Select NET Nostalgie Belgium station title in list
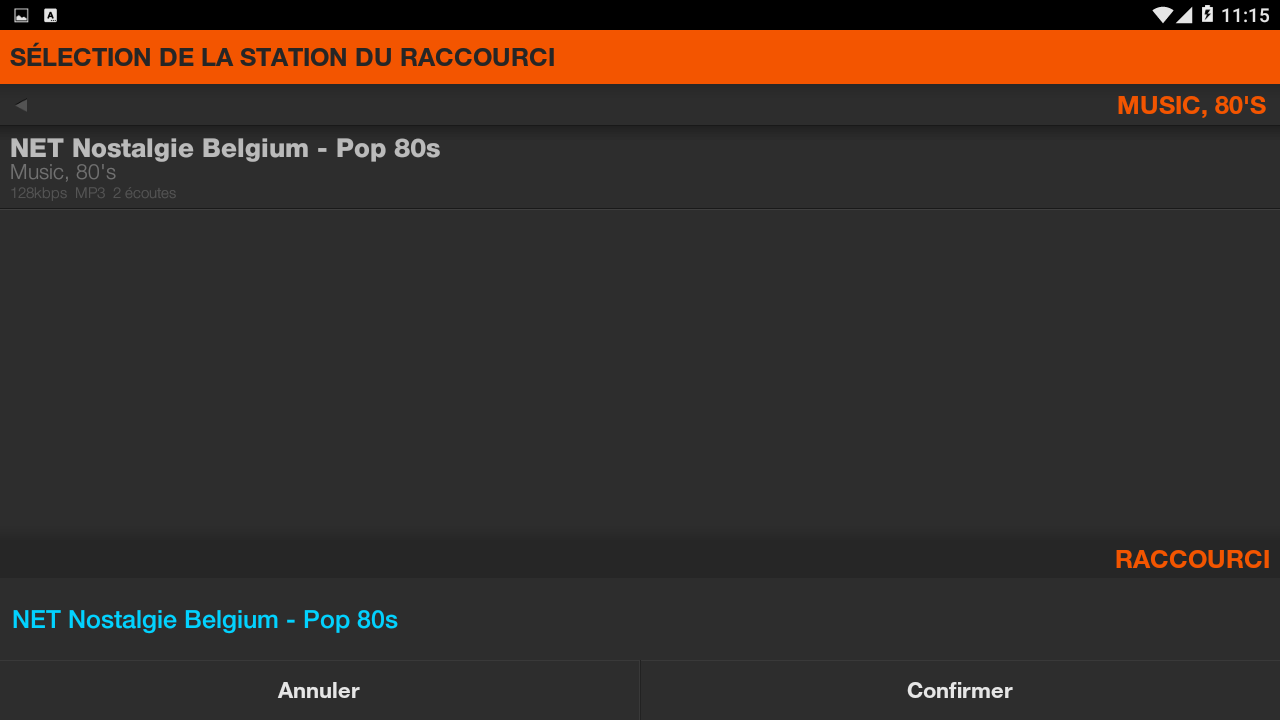1280x720 pixels. click(x=225, y=148)
